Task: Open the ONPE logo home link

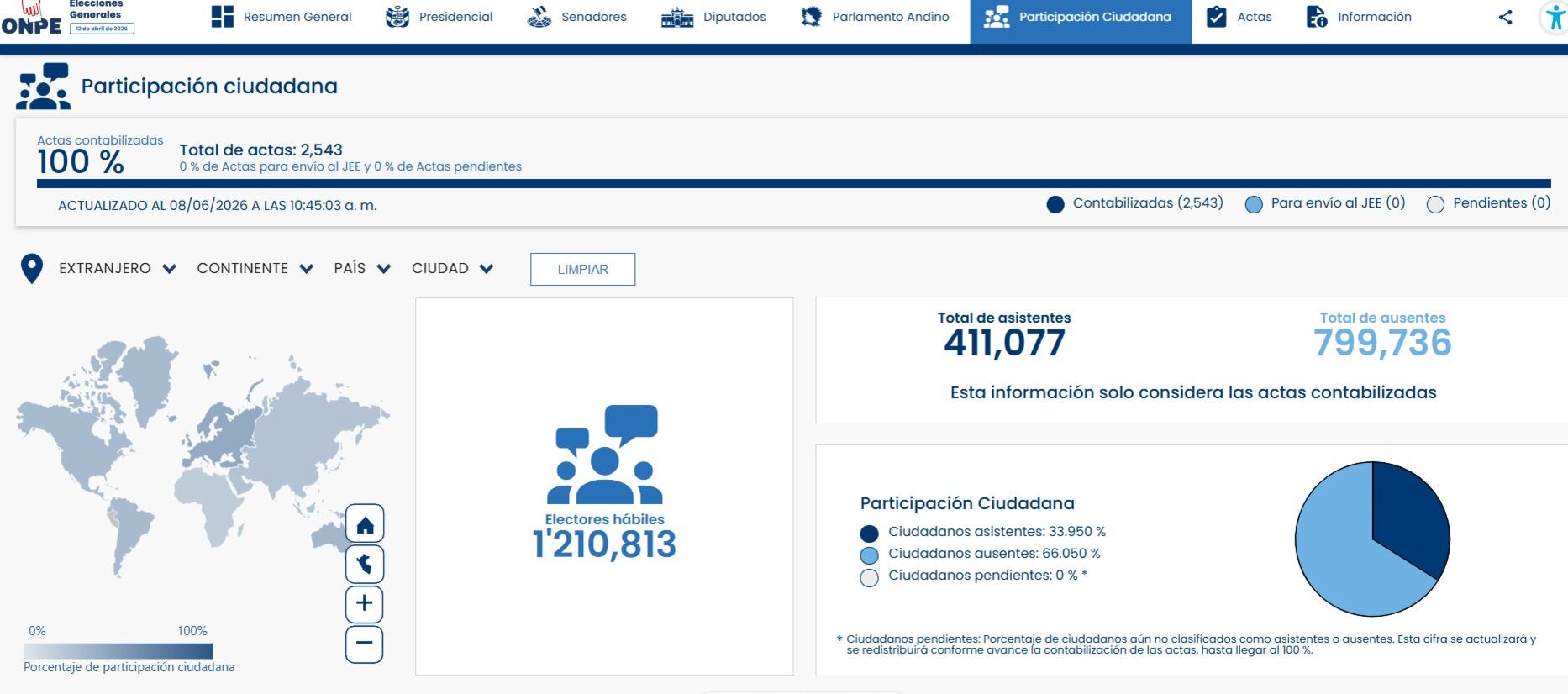Action: 32,18
